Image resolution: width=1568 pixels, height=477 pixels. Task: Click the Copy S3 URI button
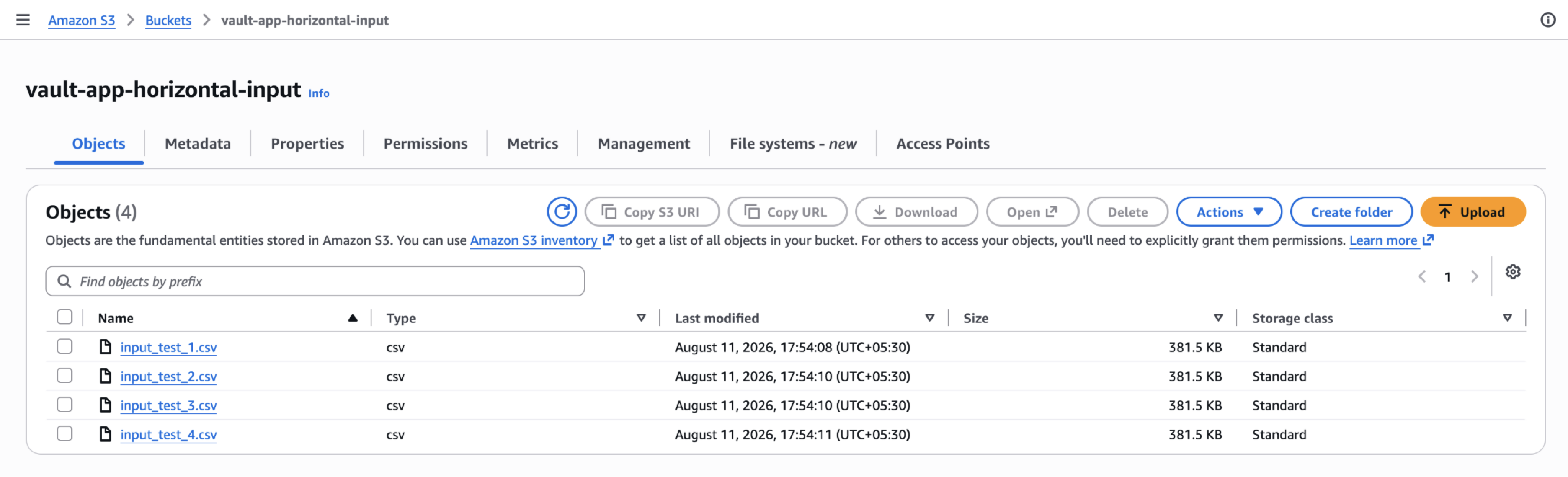coord(652,212)
